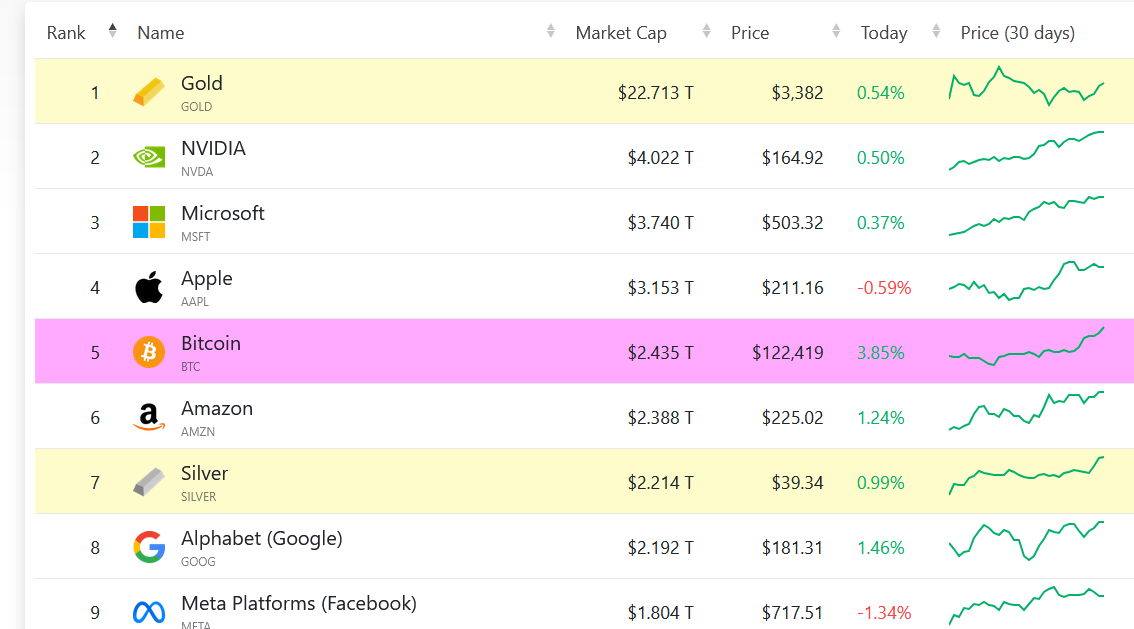Image resolution: width=1134 pixels, height=629 pixels.
Task: Click the silver bar icon
Action: click(x=149, y=482)
